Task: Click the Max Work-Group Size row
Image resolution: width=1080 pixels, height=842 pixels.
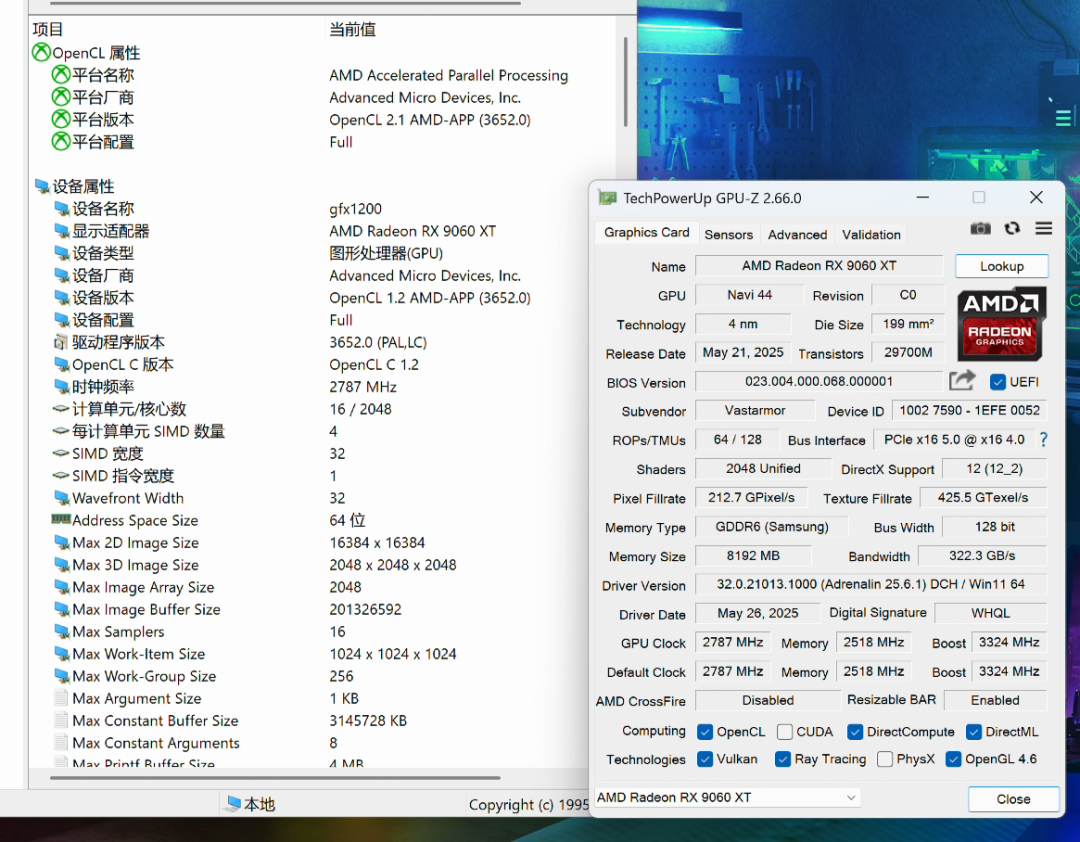Action: click(x=324, y=676)
